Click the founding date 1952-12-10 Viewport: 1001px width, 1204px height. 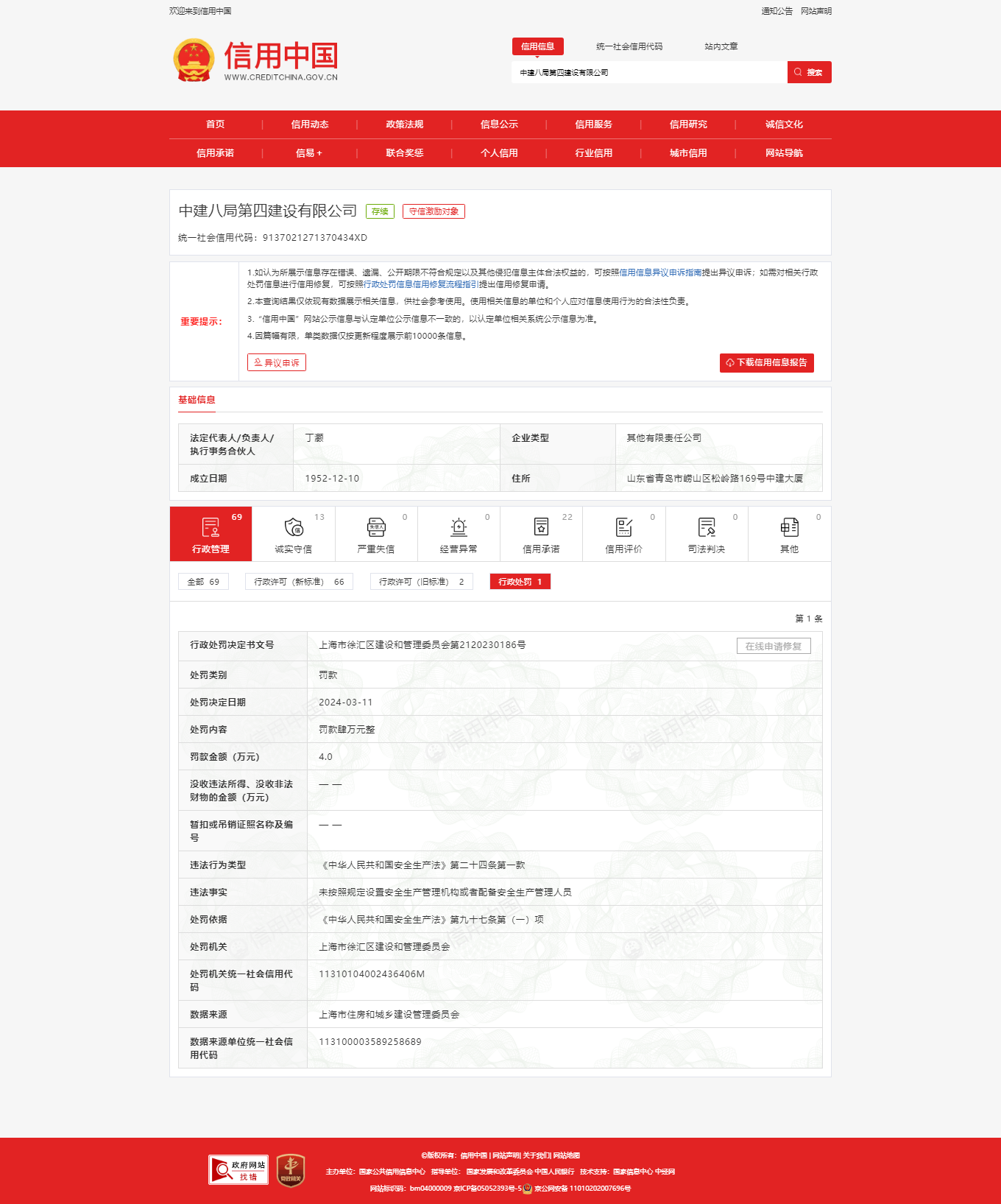pos(332,479)
